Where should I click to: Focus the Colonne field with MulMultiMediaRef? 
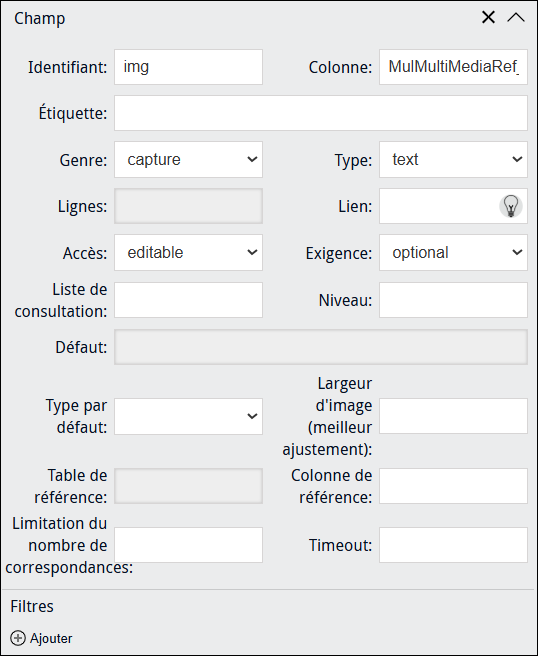pos(453,67)
